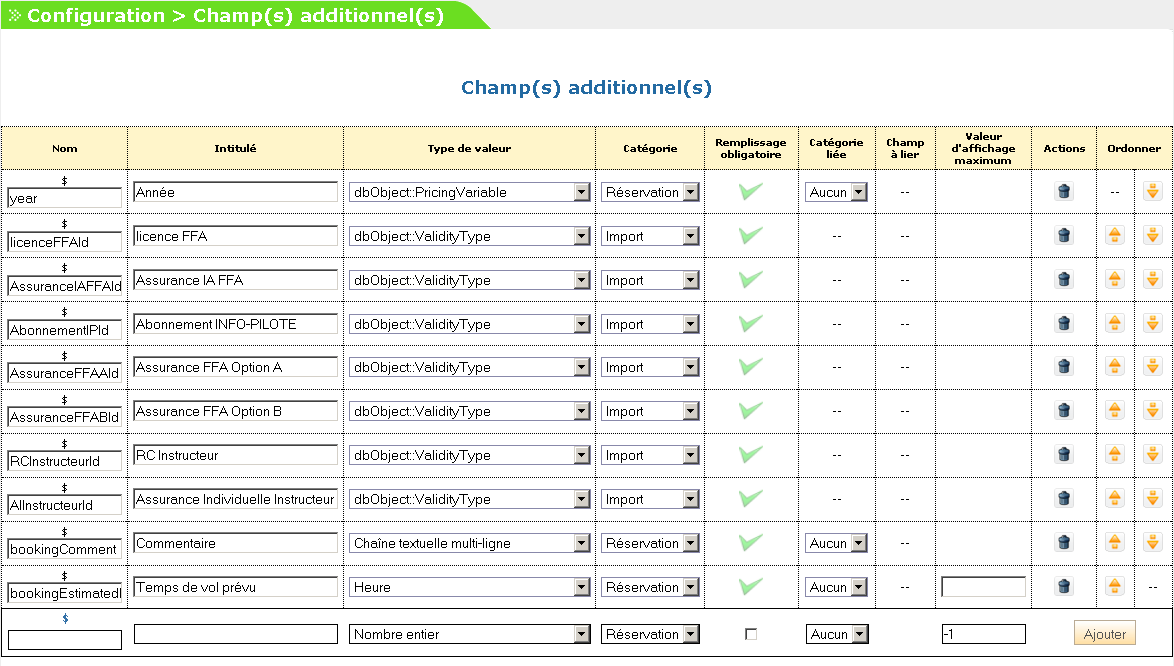This screenshot has height=666, width=1174.
Task: Delete the Assurance FFA Option B field
Action: pos(1064,411)
